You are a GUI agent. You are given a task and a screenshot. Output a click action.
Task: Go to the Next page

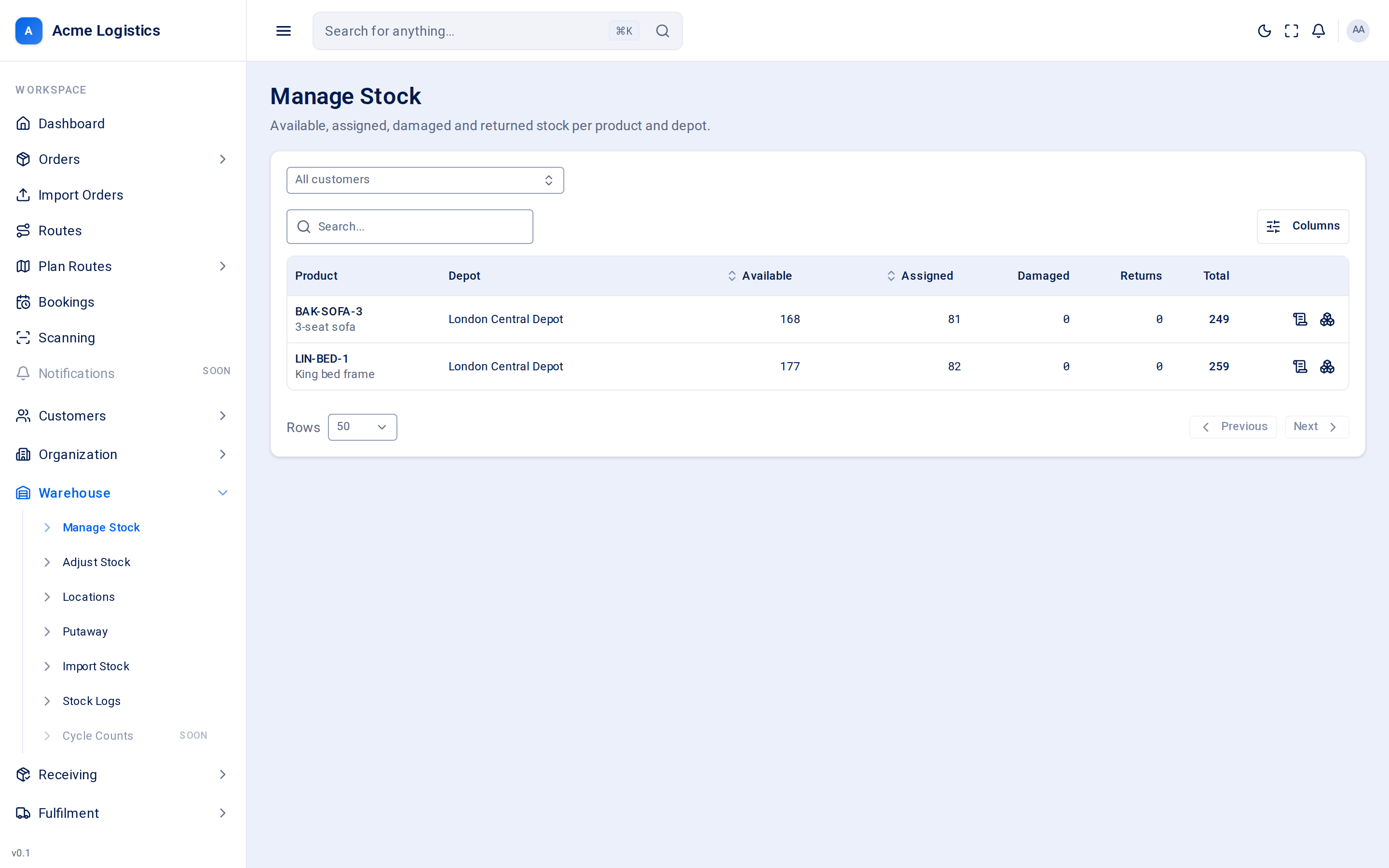1317,427
